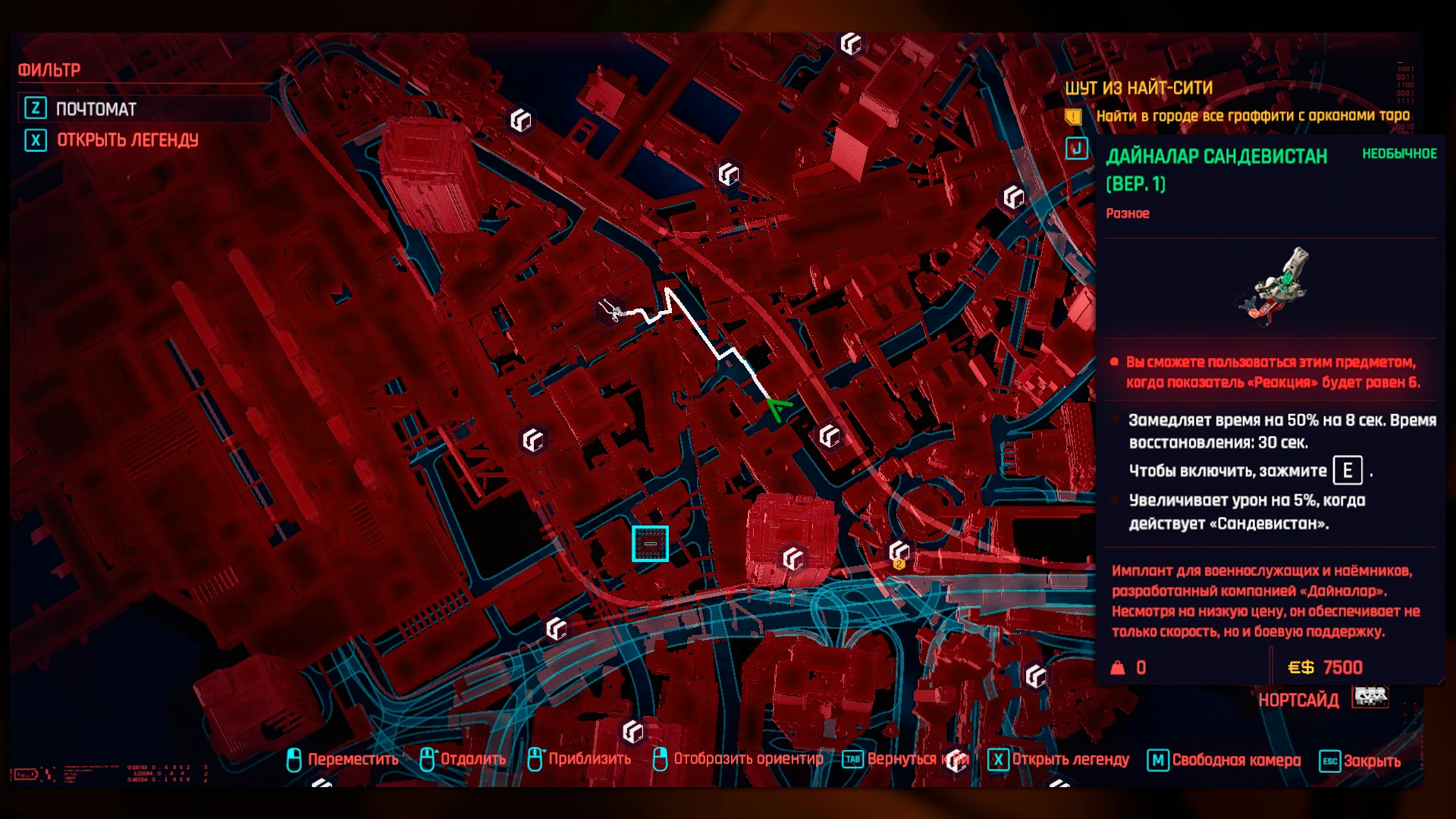Image resolution: width=1456 pixels, height=819 pixels.
Task: Click the ripperdoc icon at the route's end
Action: click(x=609, y=309)
